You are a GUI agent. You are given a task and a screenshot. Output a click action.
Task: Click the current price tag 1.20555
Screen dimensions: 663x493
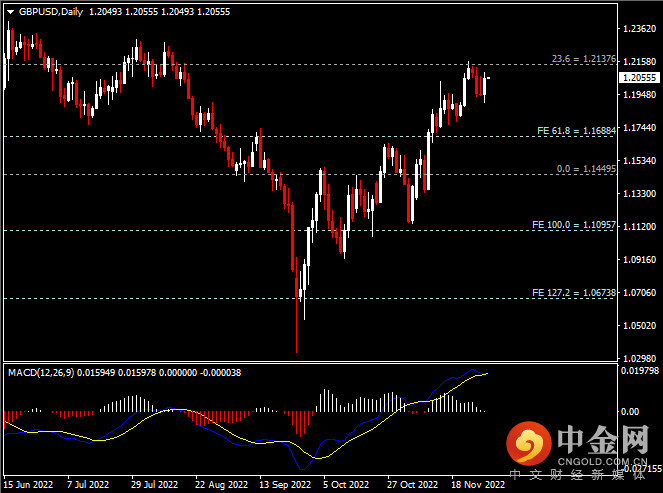tap(638, 77)
